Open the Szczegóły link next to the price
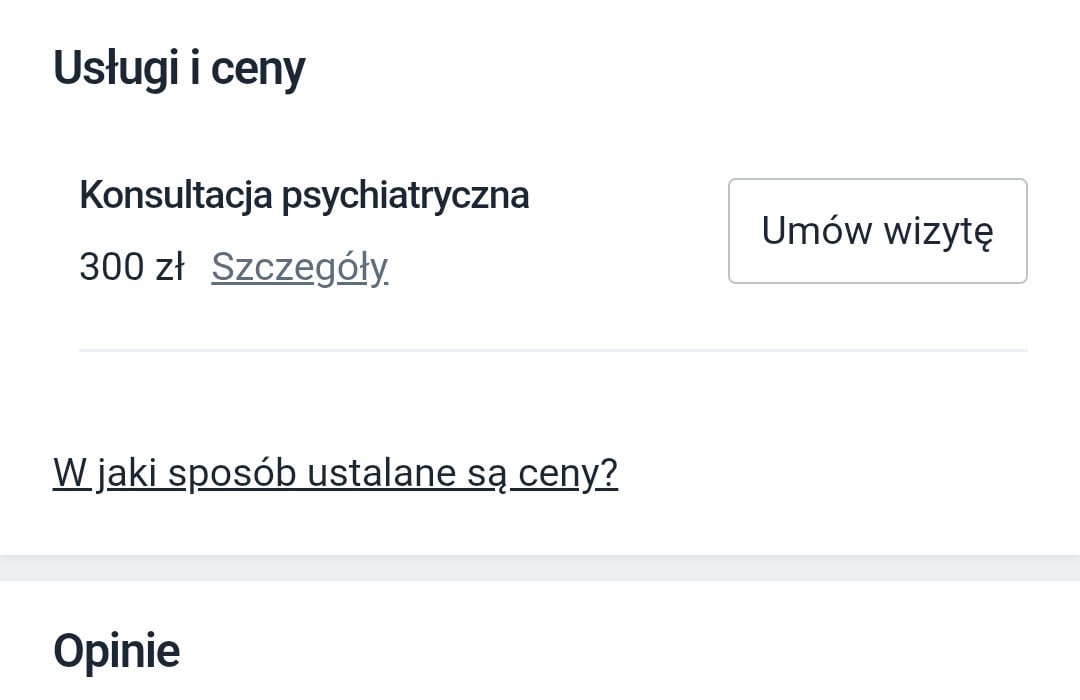The height and width of the screenshot is (700, 1080). 299,267
